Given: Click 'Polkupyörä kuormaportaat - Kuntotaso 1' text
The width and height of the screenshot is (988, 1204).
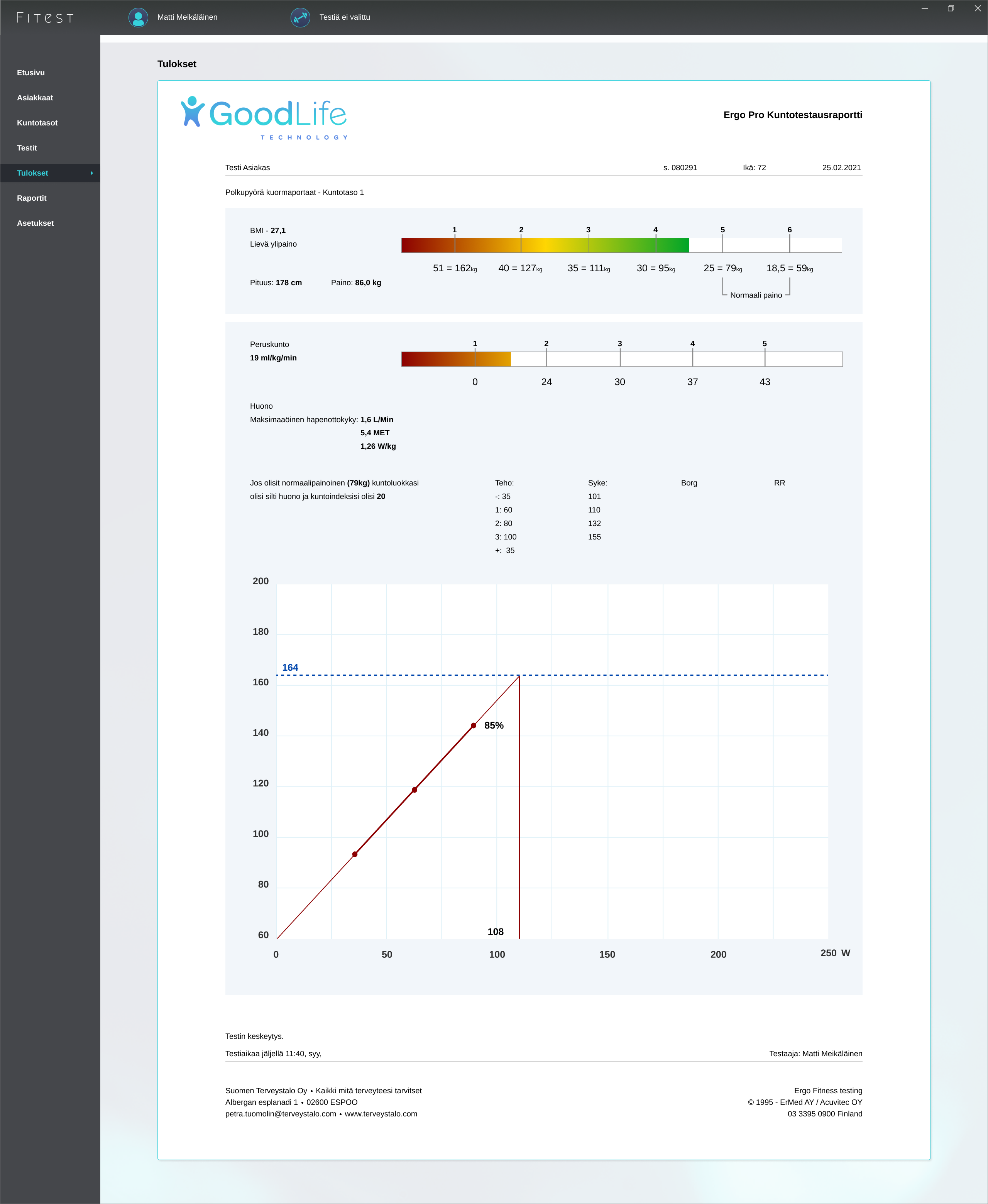Looking at the screenshot, I should point(294,192).
